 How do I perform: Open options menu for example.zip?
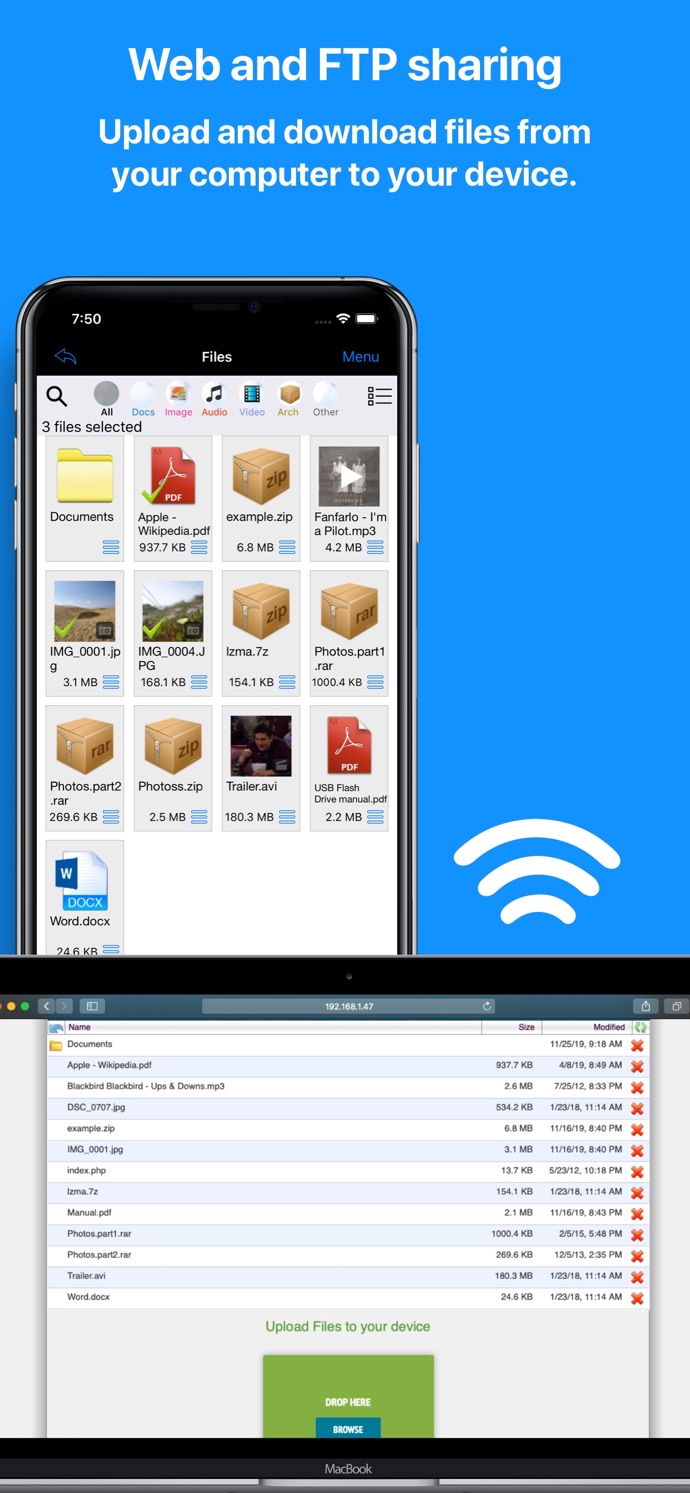point(287,548)
